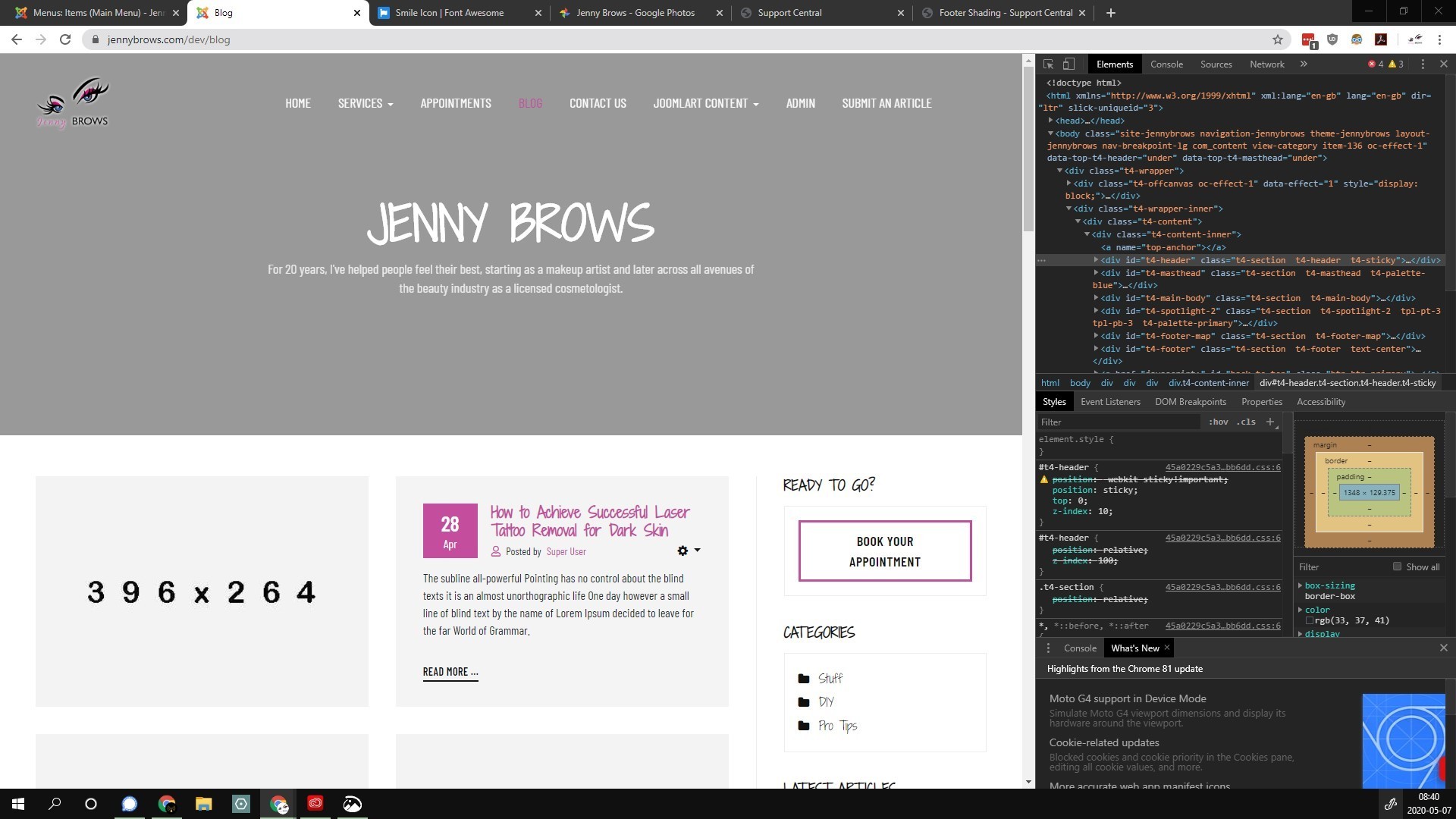This screenshot has height=819, width=1456.
Task: Bookmark this page with star icon
Action: 1278,39
